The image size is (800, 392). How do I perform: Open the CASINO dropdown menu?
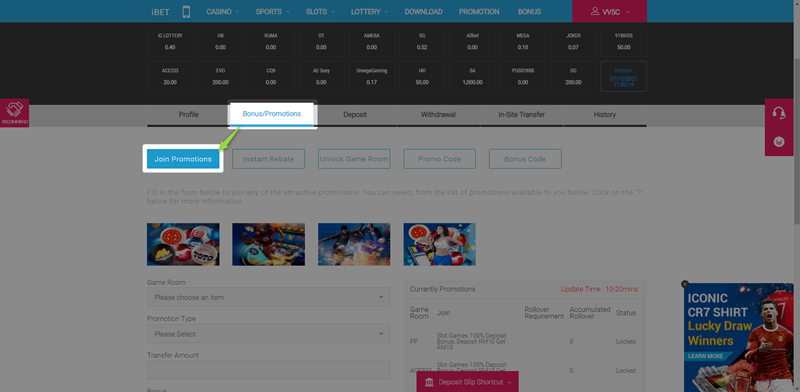223,12
